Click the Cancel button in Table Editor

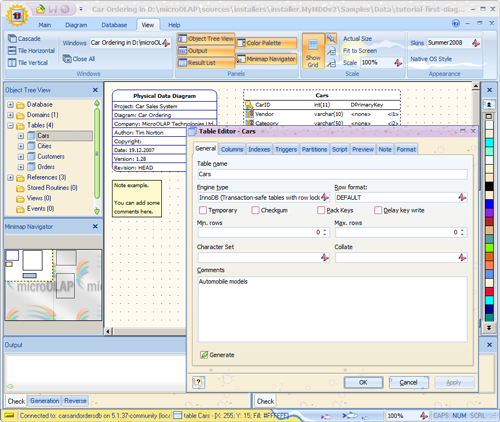408,382
